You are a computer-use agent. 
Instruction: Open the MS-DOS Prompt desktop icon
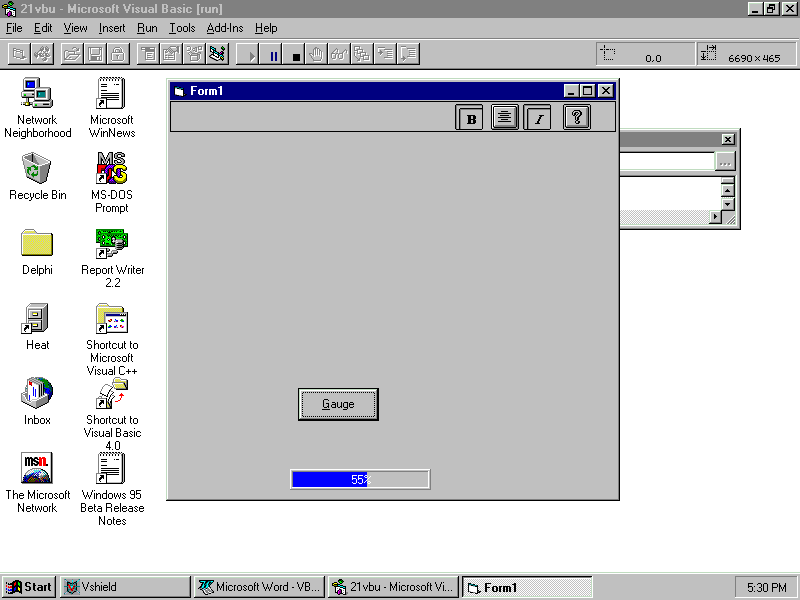111,168
